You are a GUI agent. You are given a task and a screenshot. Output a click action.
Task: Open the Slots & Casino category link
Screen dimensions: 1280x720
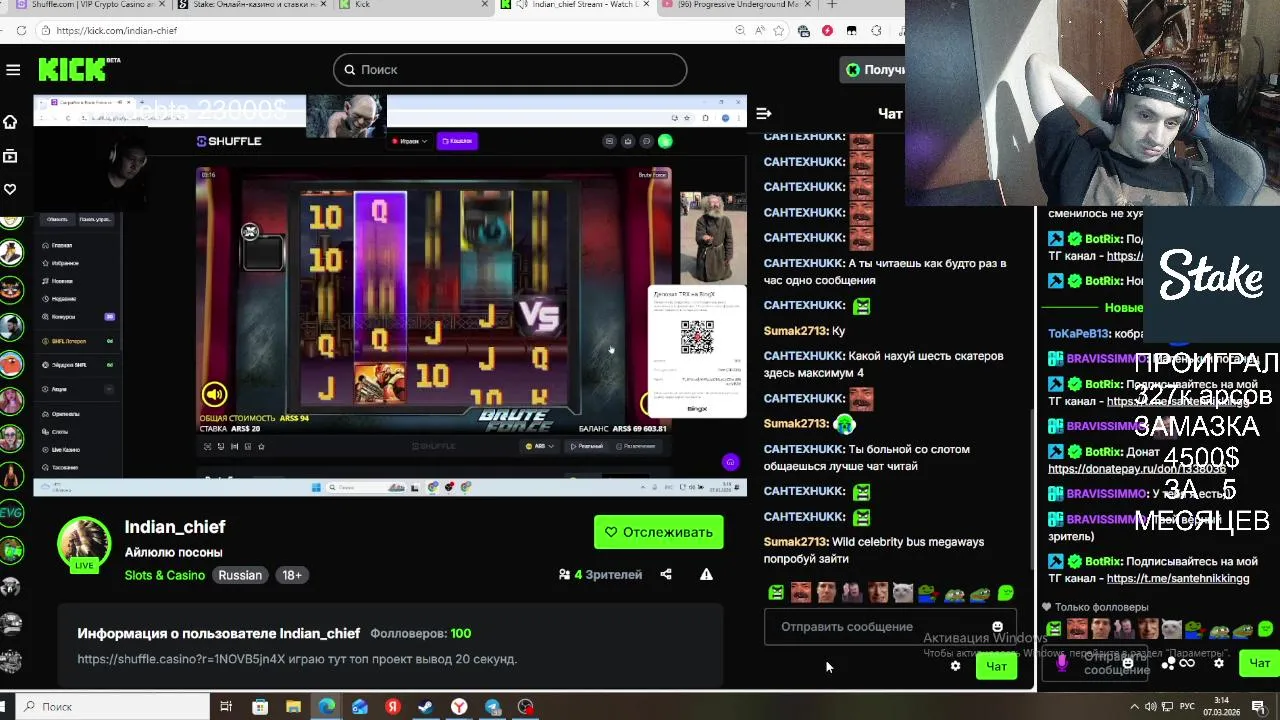click(165, 575)
